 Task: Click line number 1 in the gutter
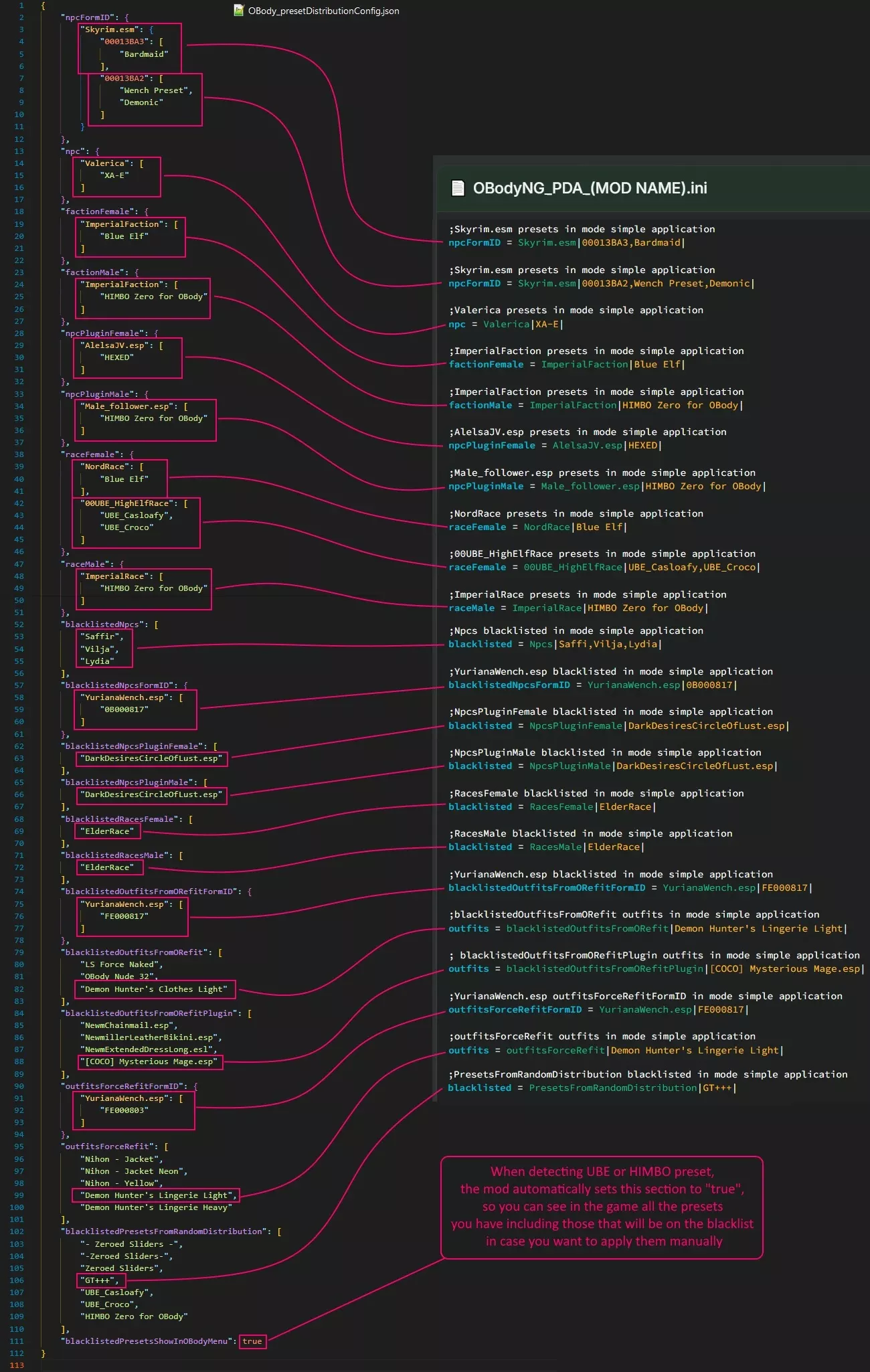point(21,5)
